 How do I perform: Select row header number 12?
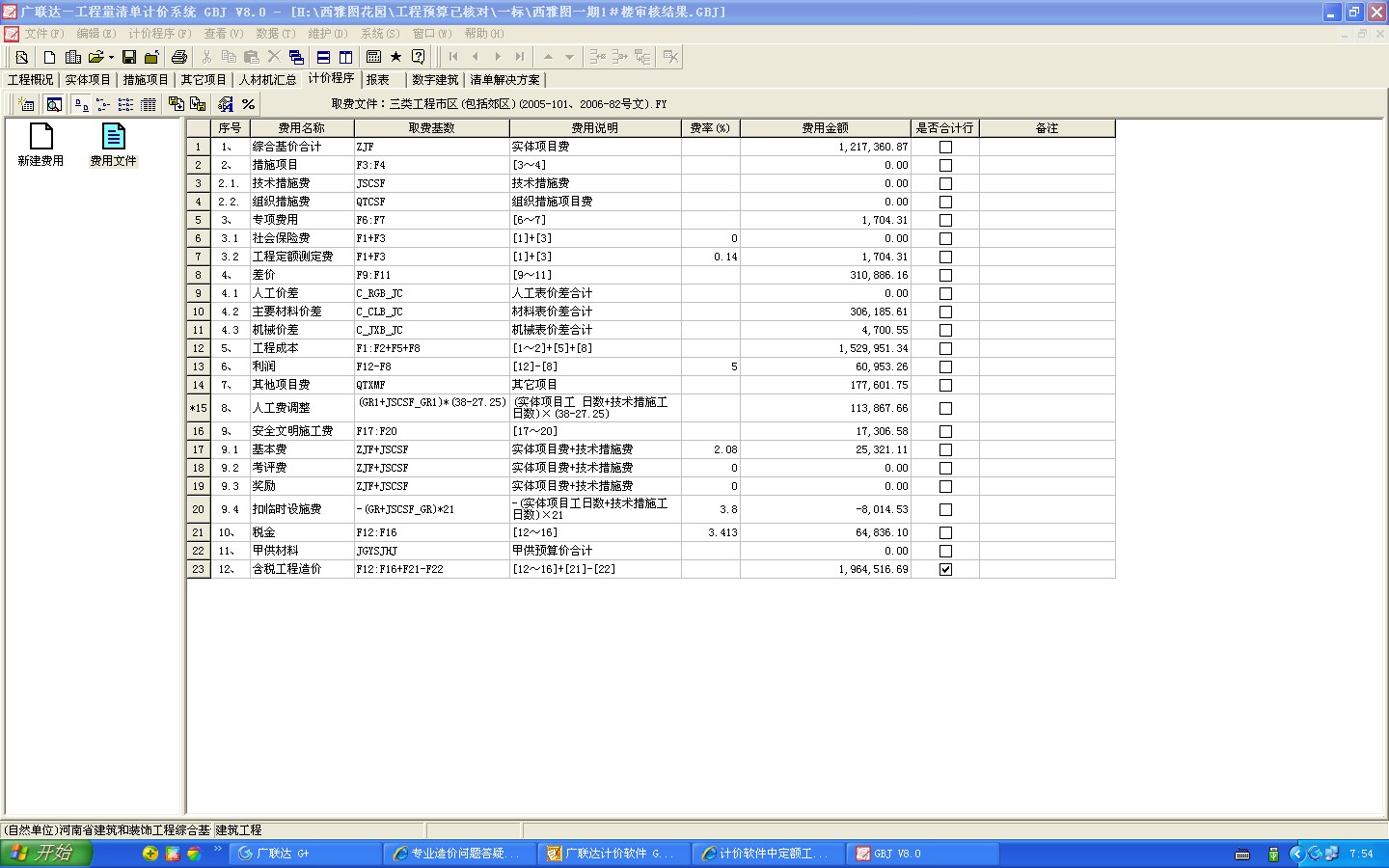(x=198, y=348)
